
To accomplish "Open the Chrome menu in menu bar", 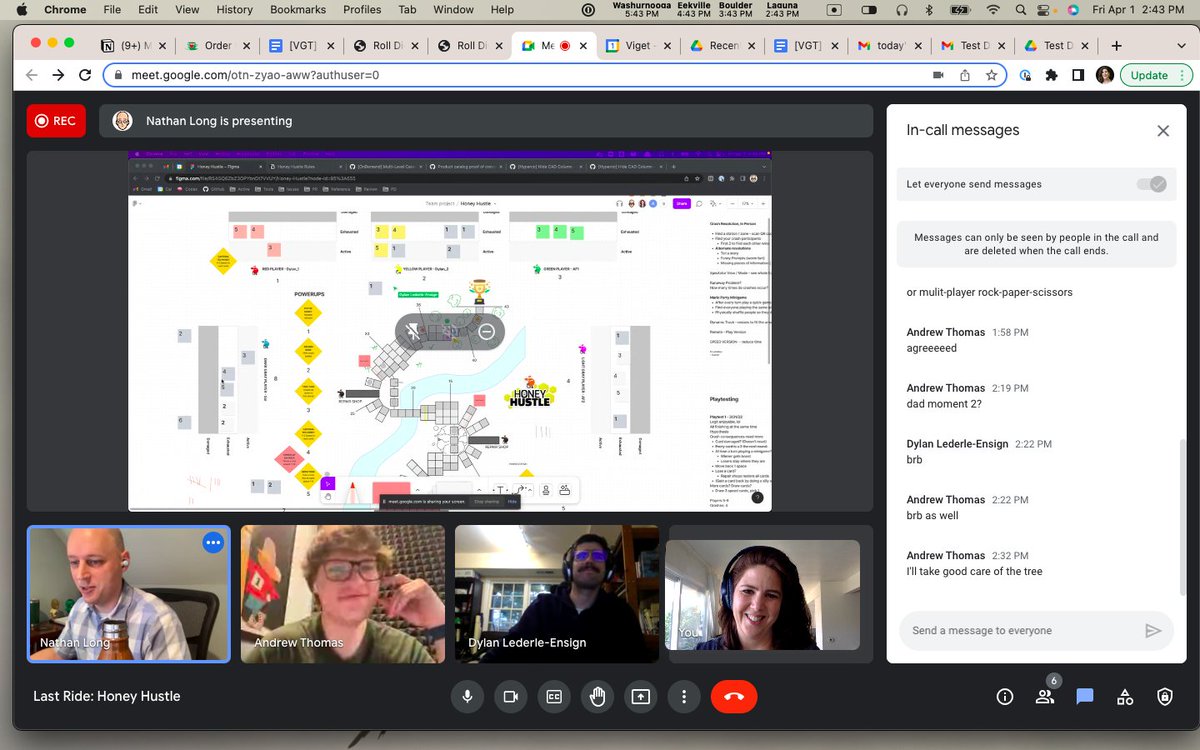I will tap(65, 10).
